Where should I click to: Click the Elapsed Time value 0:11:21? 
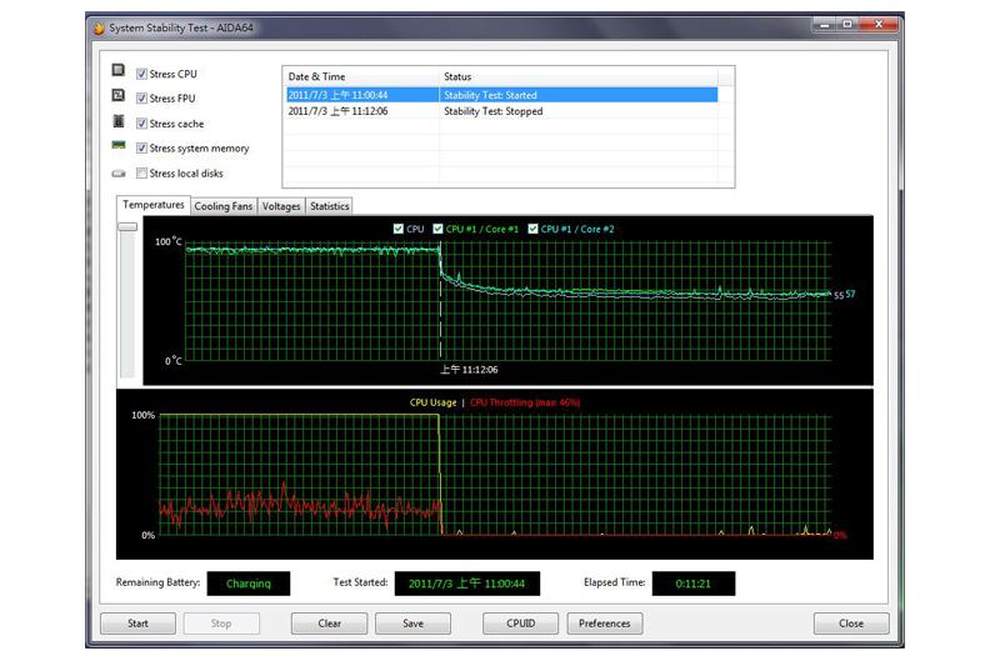[693, 583]
